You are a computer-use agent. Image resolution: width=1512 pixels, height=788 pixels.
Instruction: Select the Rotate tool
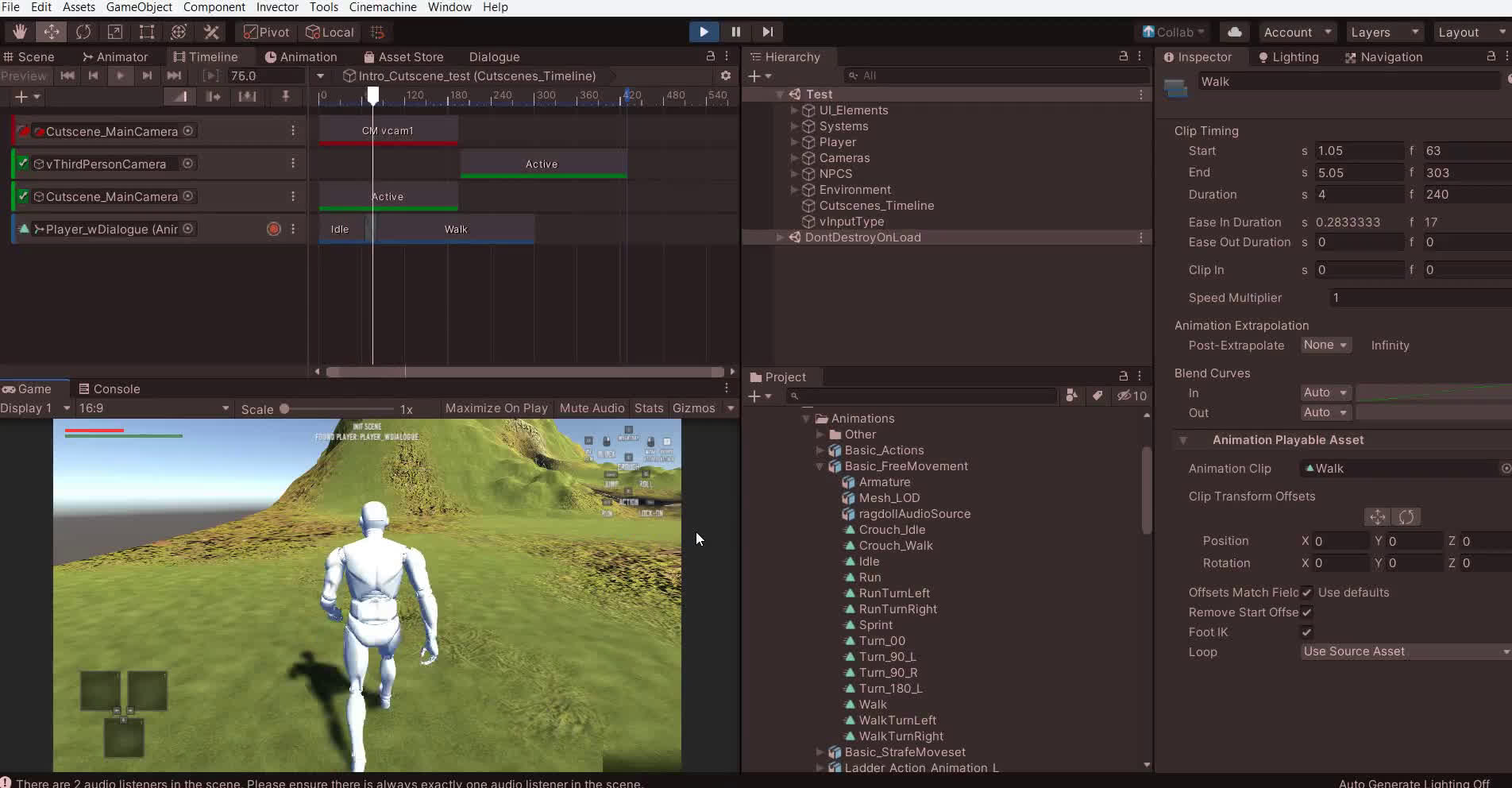coord(83,32)
